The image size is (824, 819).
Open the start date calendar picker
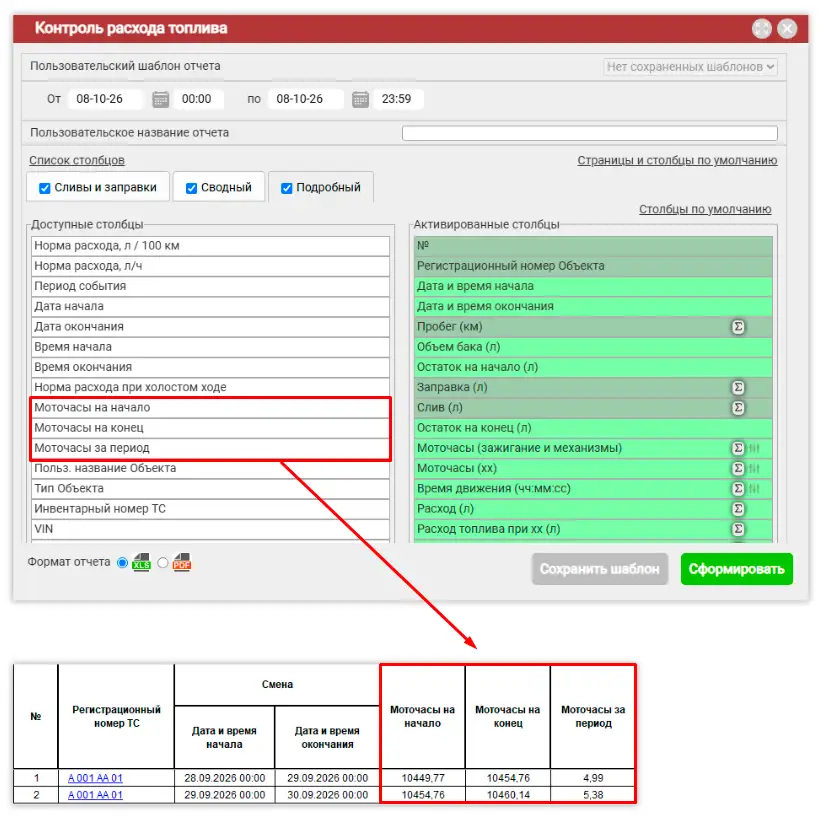coord(160,99)
